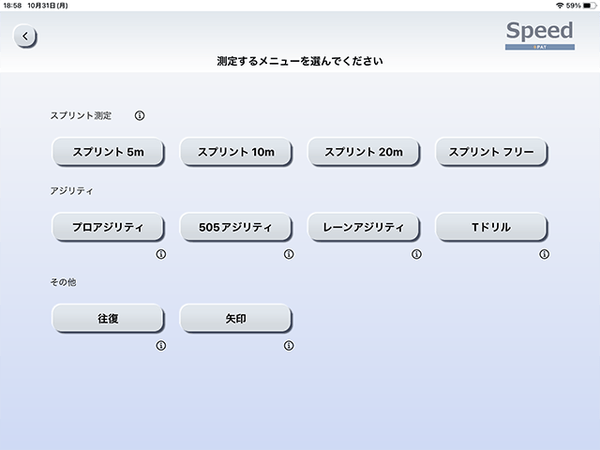Screen dimensions: 600x450
Task: Select the Tドリル button
Action: (492, 228)
